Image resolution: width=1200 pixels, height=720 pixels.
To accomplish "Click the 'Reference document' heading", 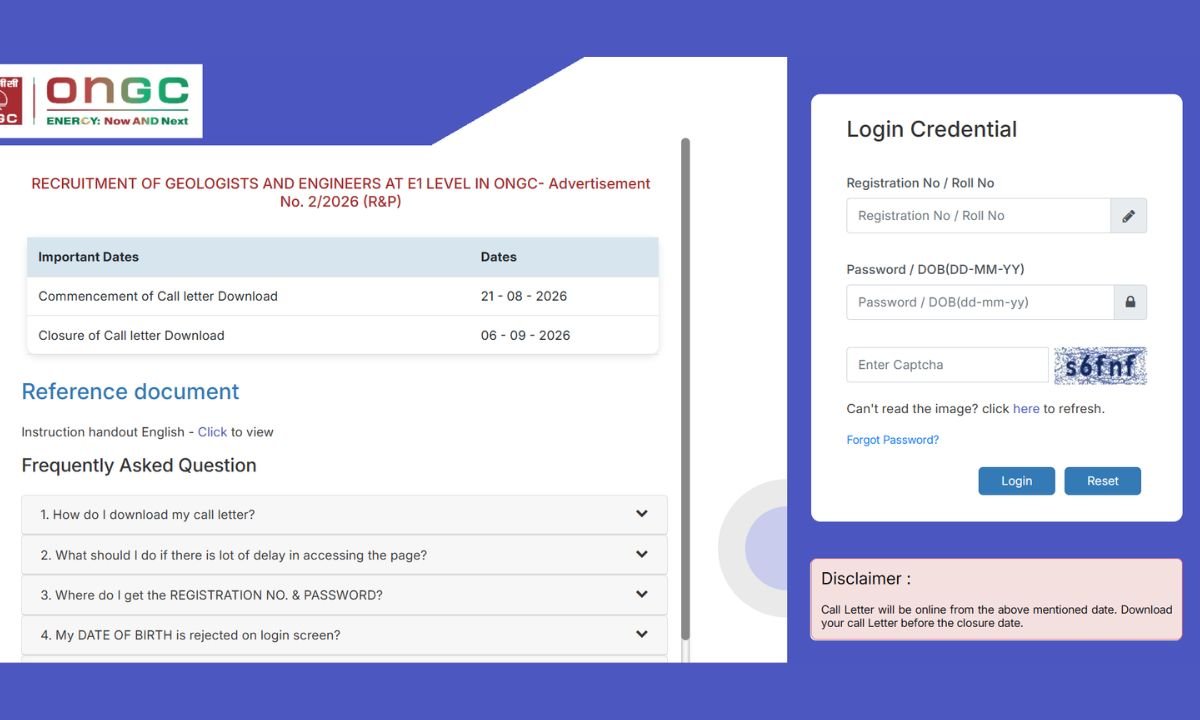I will 130,392.
